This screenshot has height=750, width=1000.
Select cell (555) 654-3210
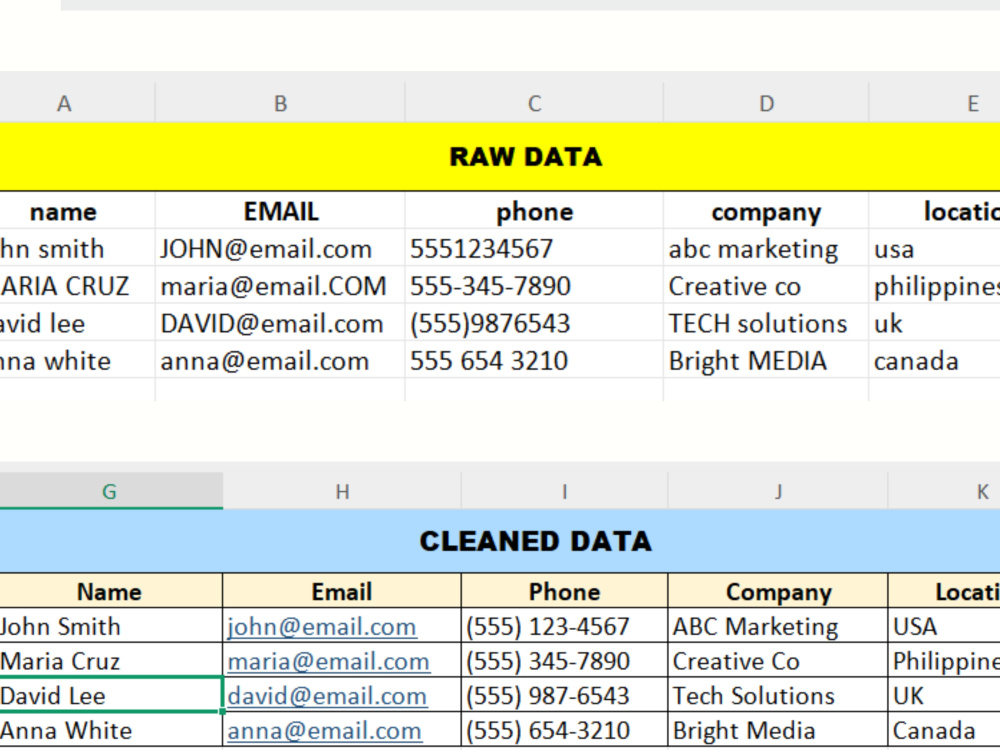tap(564, 730)
